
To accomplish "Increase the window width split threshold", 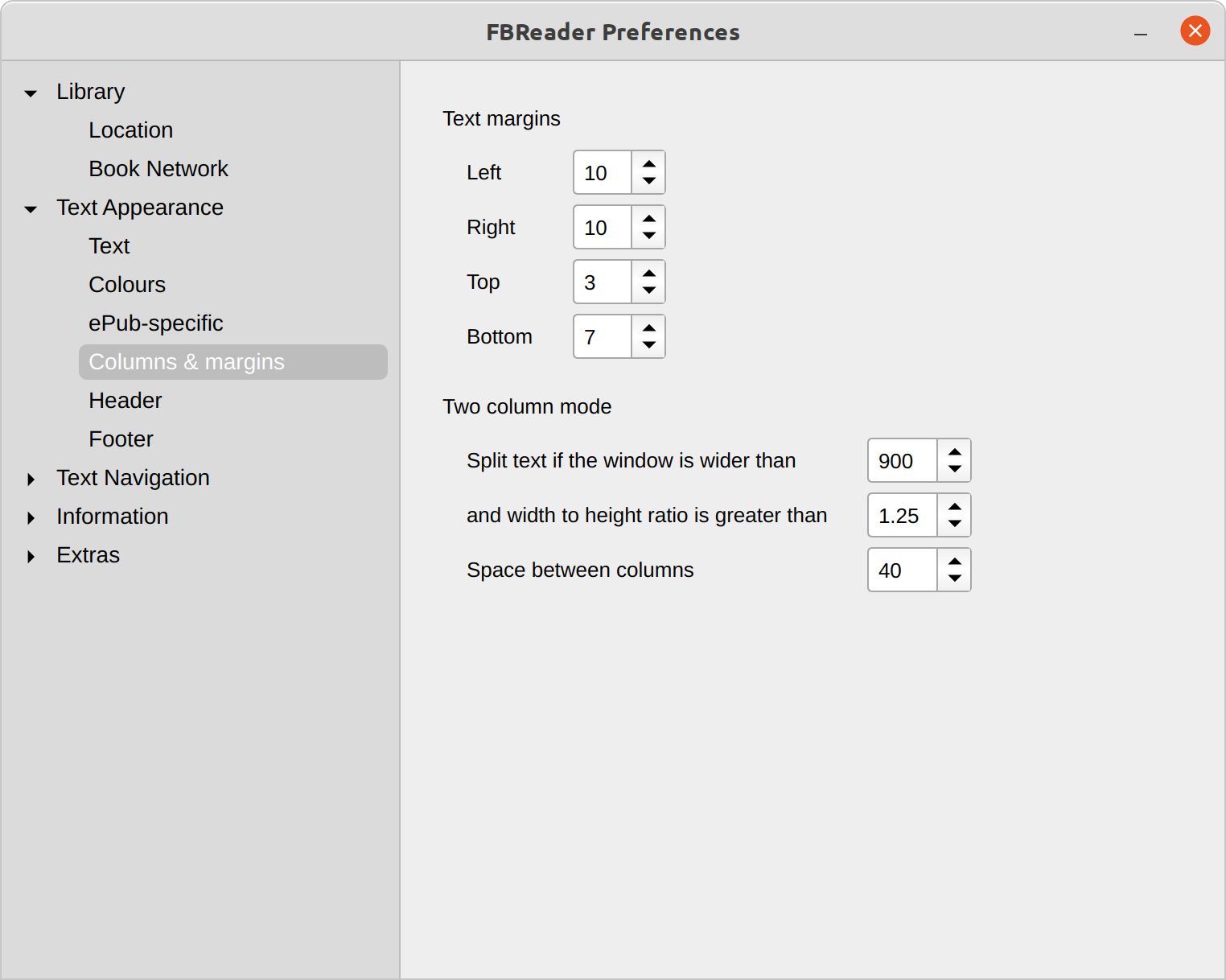I will [954, 453].
